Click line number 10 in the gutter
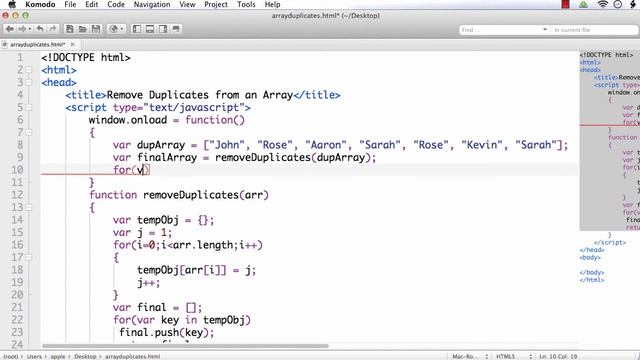Image resolution: width=640 pixels, height=360 pixels. 17,170
